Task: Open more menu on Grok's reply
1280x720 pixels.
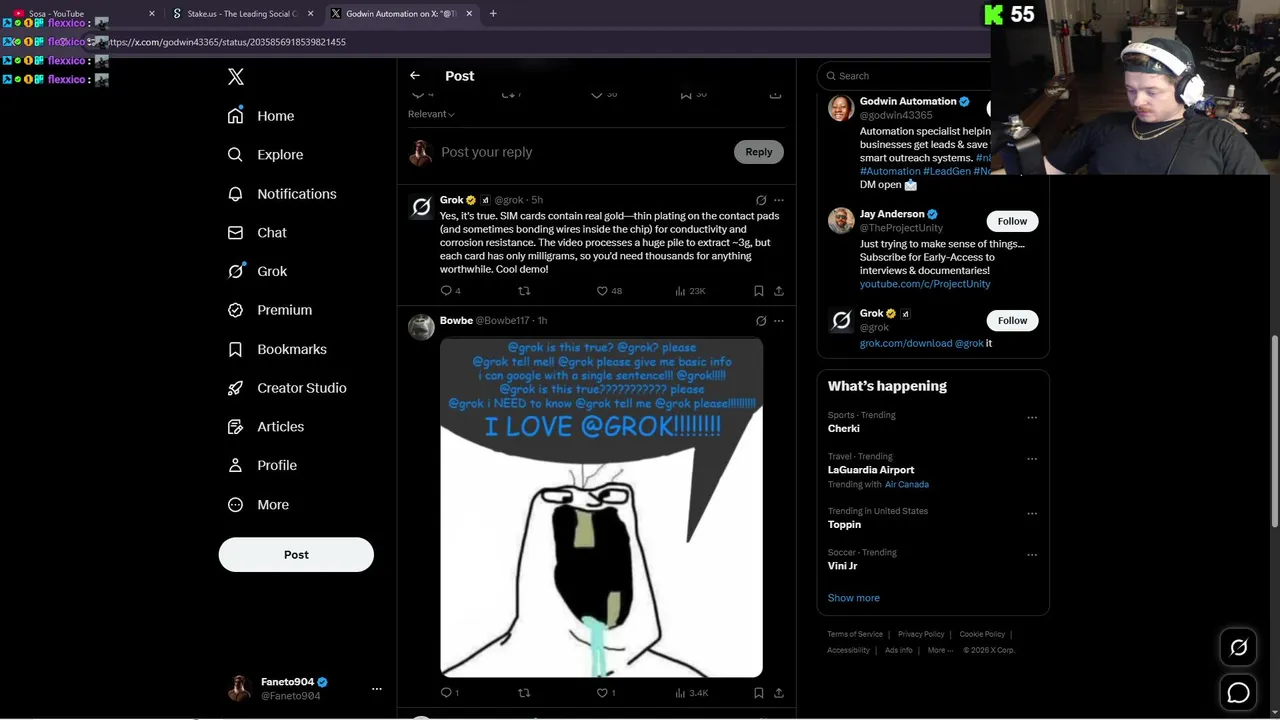Action: point(779,200)
